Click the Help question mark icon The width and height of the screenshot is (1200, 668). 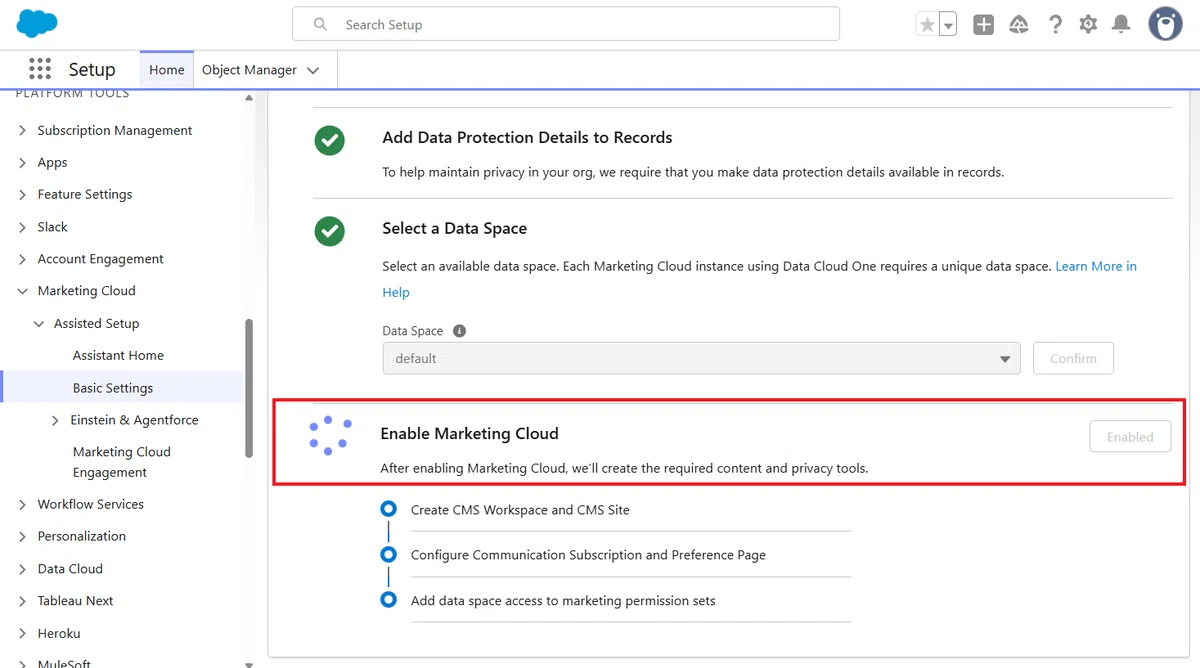pyautogui.click(x=1055, y=24)
